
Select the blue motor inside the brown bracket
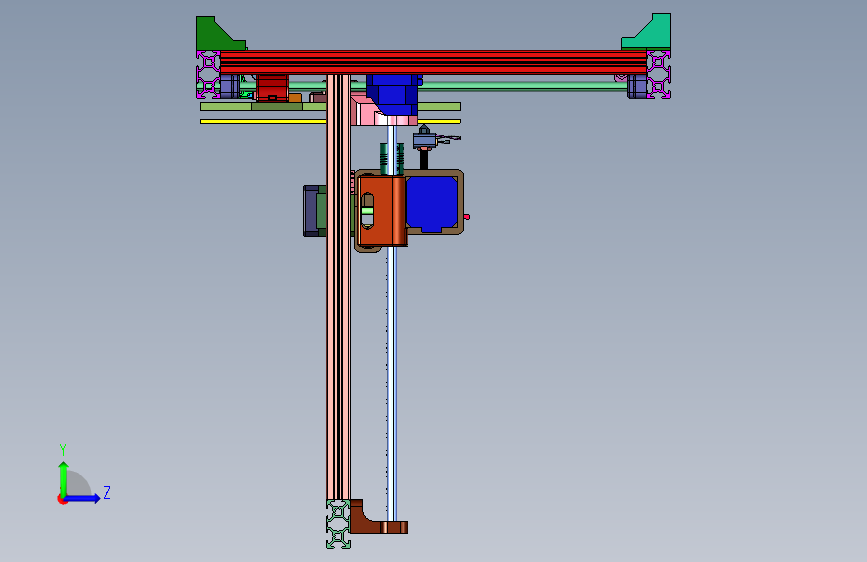432,204
